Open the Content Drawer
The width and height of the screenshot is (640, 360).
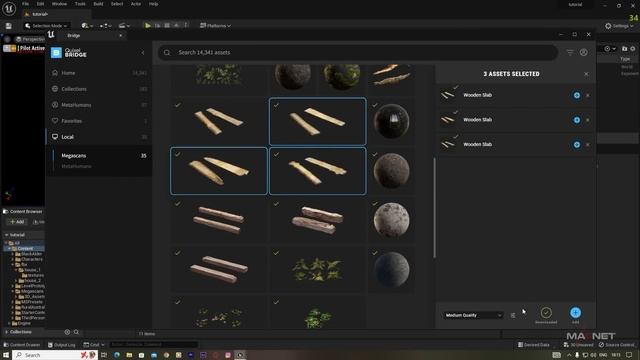pyautogui.click(x=22, y=345)
